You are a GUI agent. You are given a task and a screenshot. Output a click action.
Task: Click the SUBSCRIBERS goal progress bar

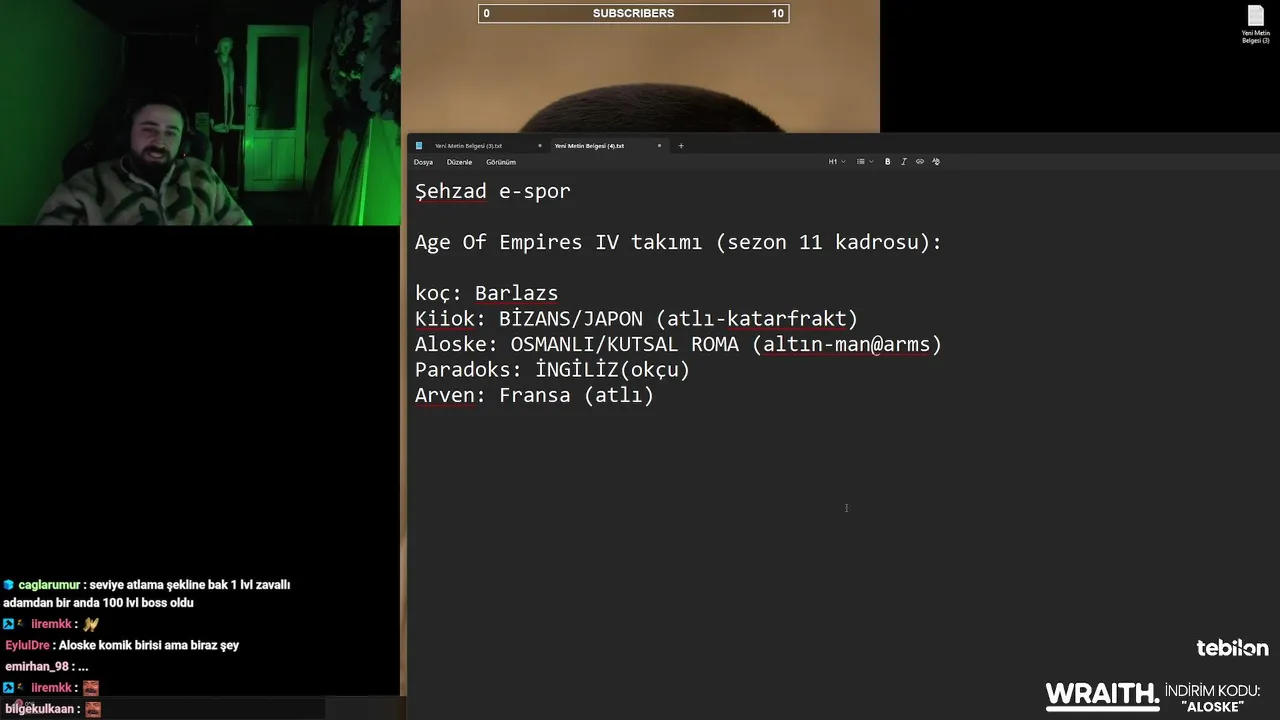click(x=633, y=13)
